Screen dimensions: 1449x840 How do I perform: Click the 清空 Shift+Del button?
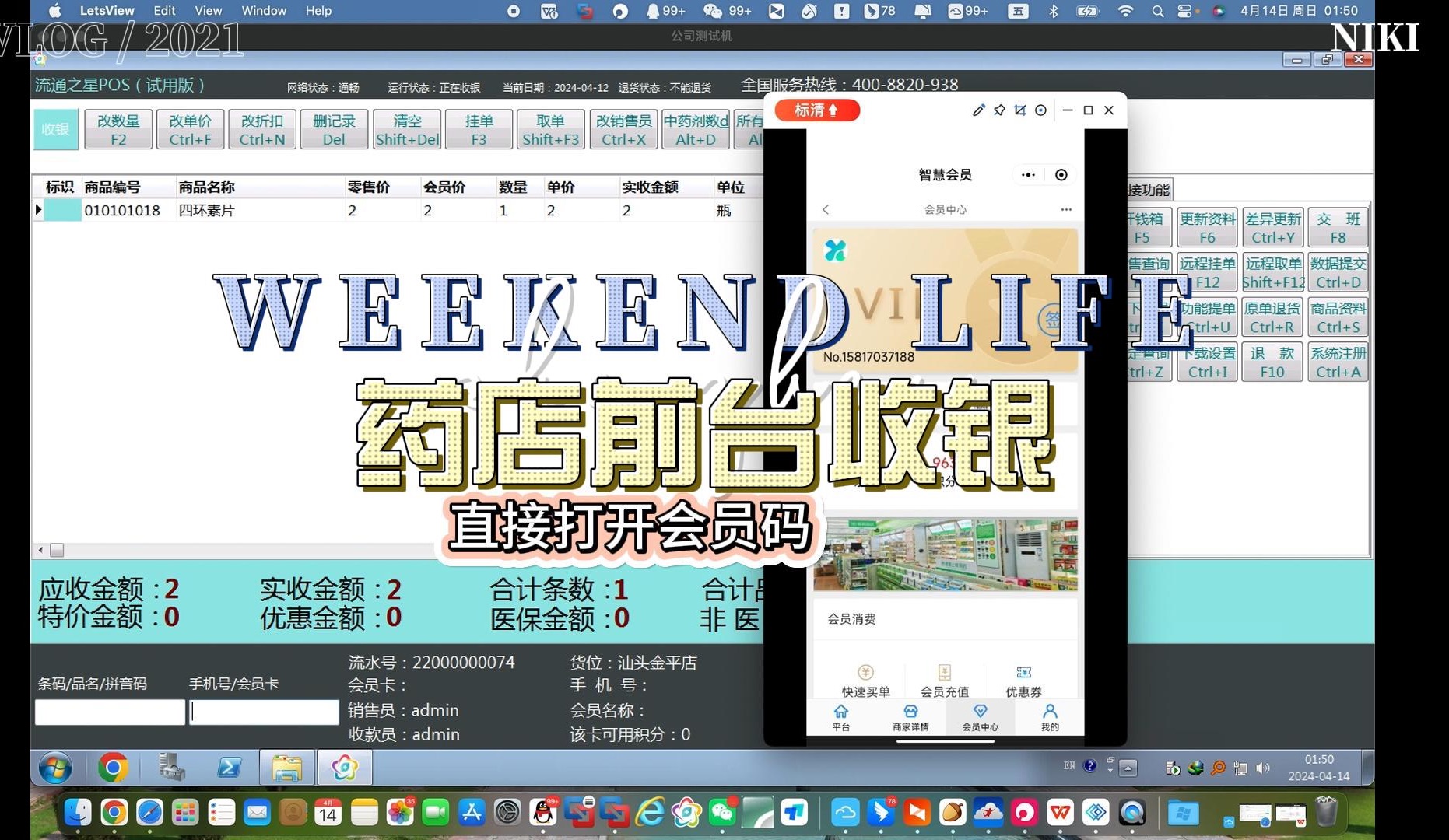407,129
